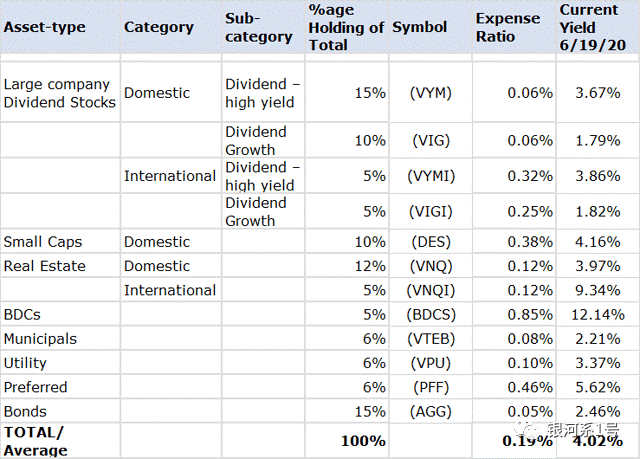Select the Large company Dividend Stocks cell
The height and width of the screenshot is (459, 640).
pos(60,93)
